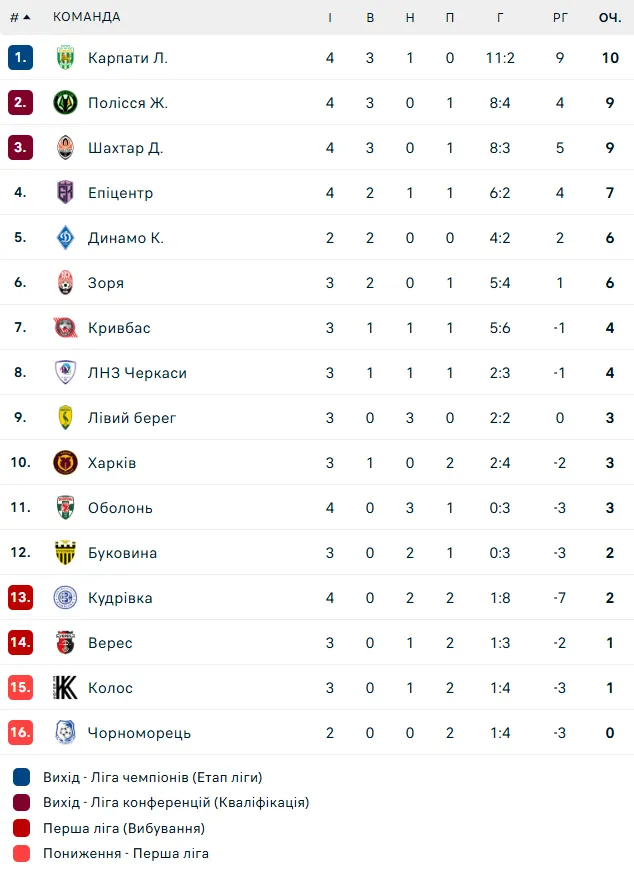Click the Карпати Л. club crest
Image resolution: width=634 pixels, height=870 pixels.
click(65, 58)
